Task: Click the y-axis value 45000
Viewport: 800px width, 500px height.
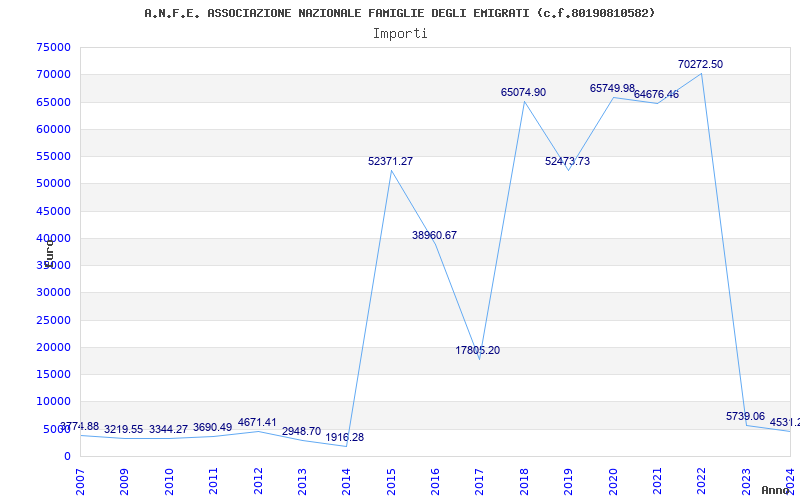Action: (x=54, y=211)
